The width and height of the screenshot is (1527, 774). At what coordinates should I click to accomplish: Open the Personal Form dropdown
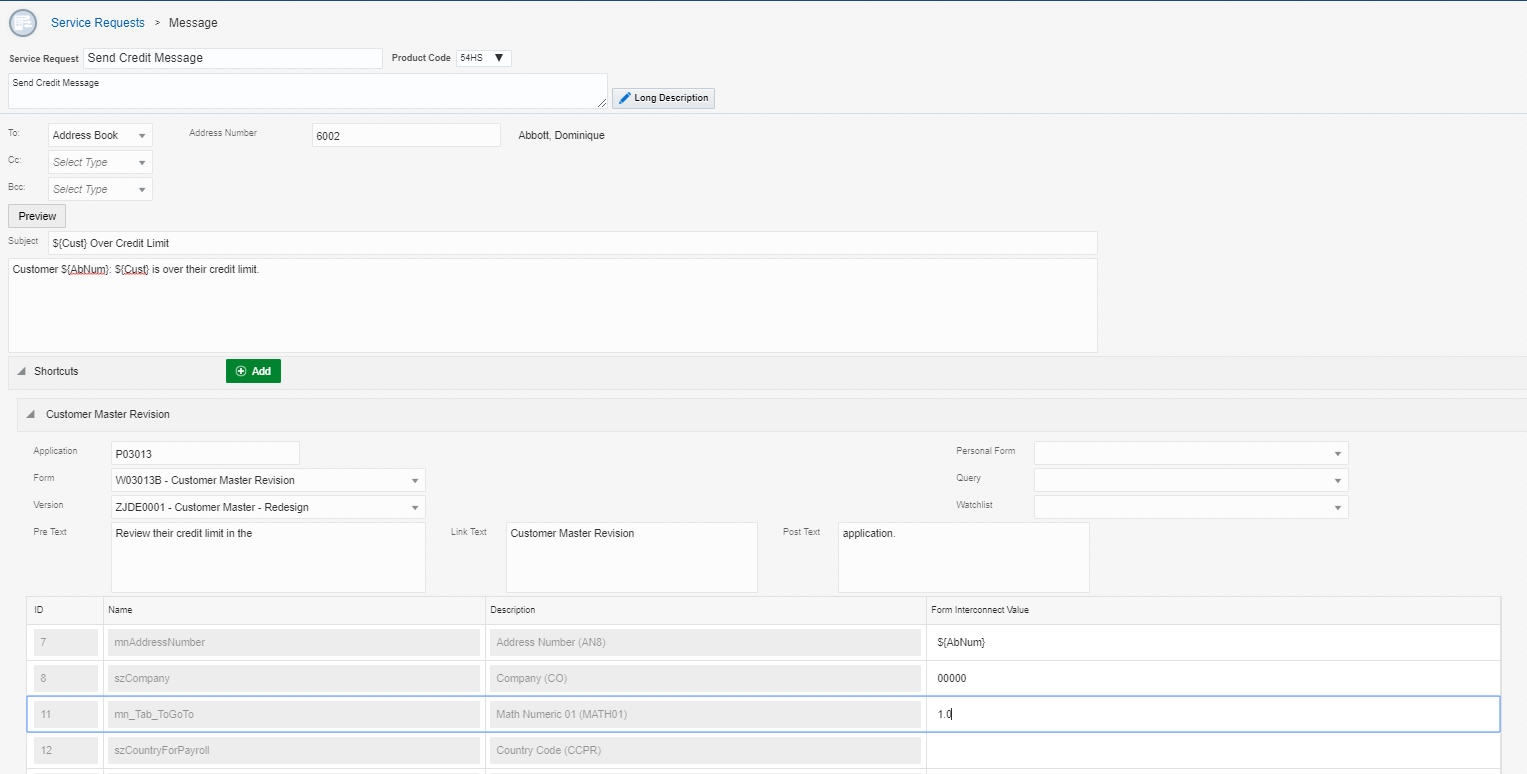coord(1337,453)
